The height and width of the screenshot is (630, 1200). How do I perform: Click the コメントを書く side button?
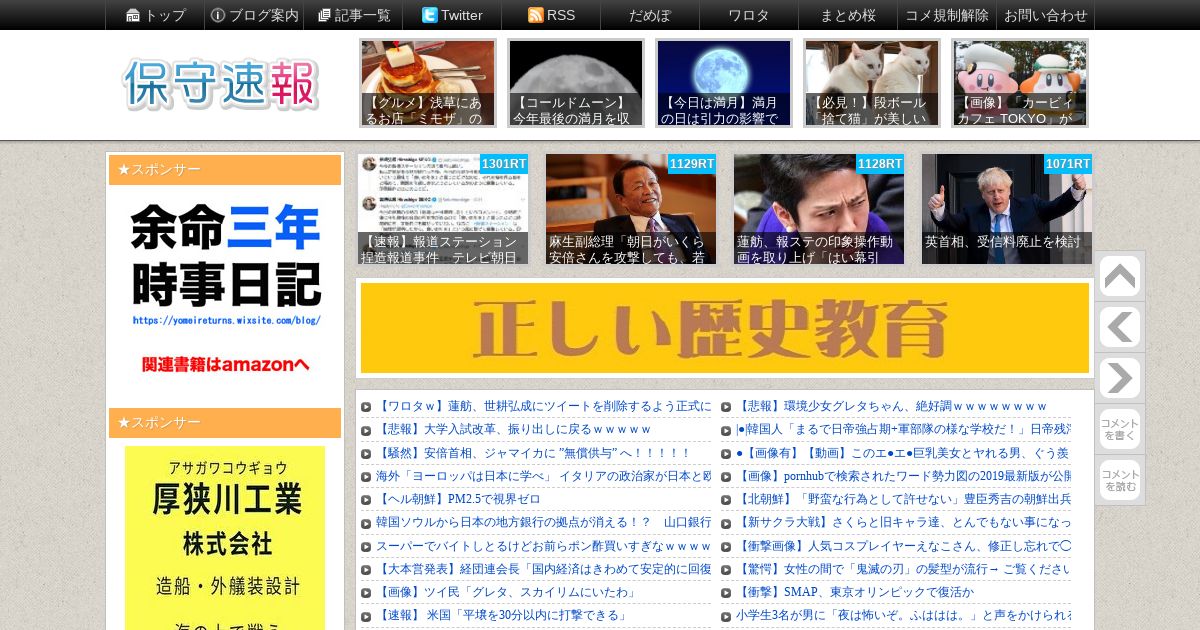1120,429
